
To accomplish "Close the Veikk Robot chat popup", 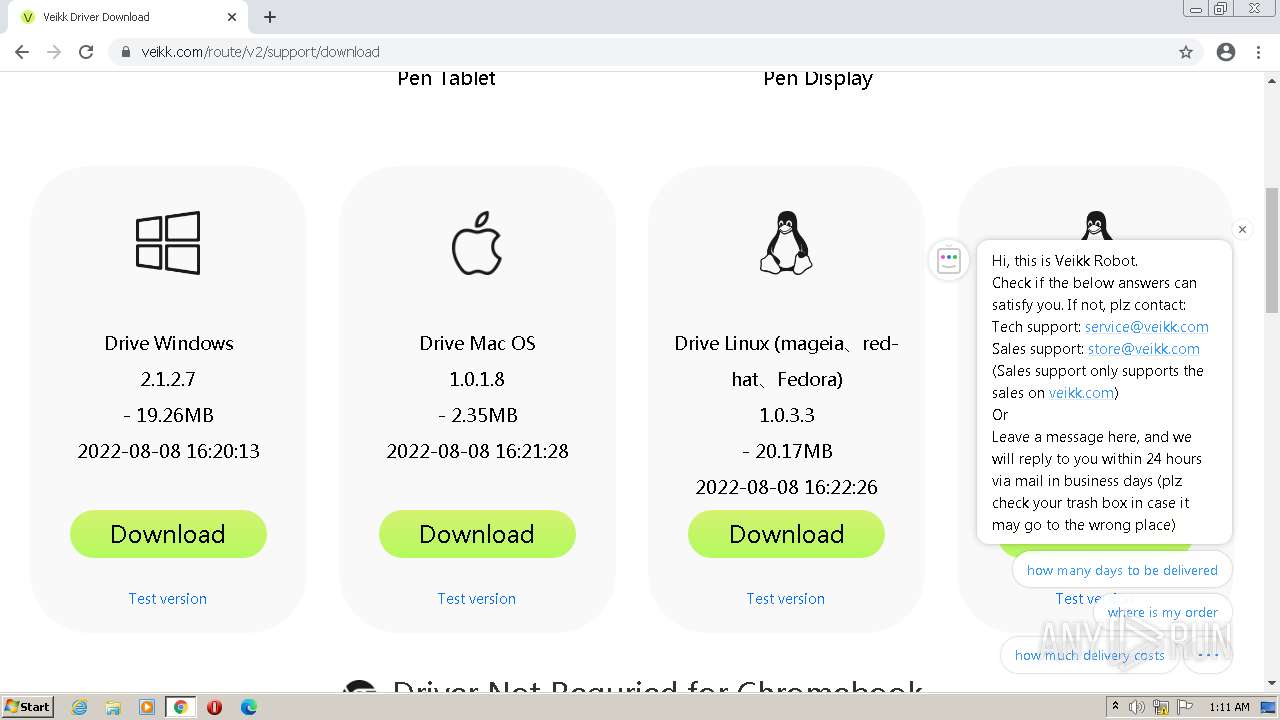I will pos(1242,229).
